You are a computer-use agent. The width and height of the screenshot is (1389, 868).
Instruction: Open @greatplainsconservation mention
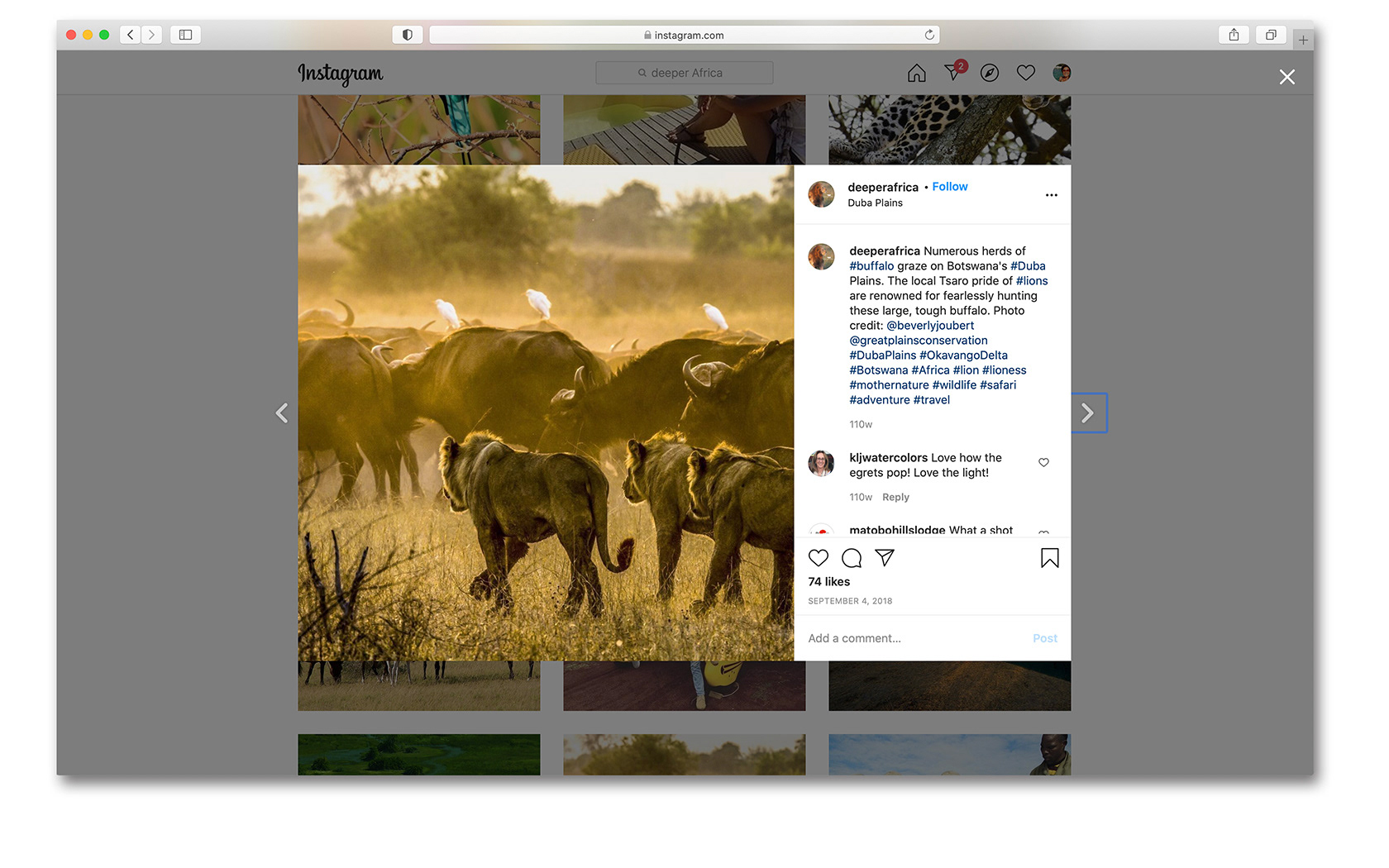click(919, 341)
